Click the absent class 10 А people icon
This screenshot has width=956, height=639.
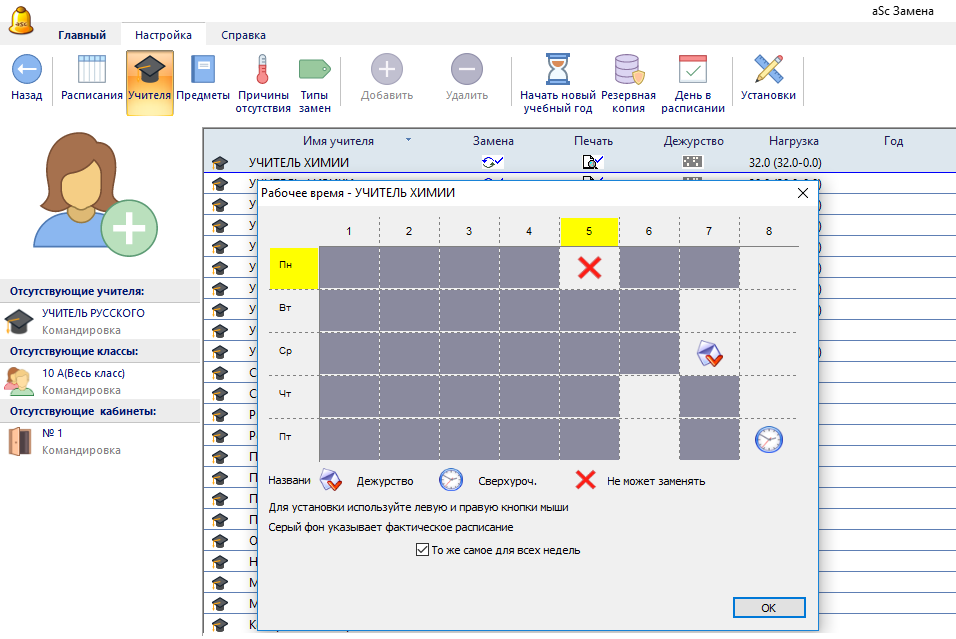19,381
